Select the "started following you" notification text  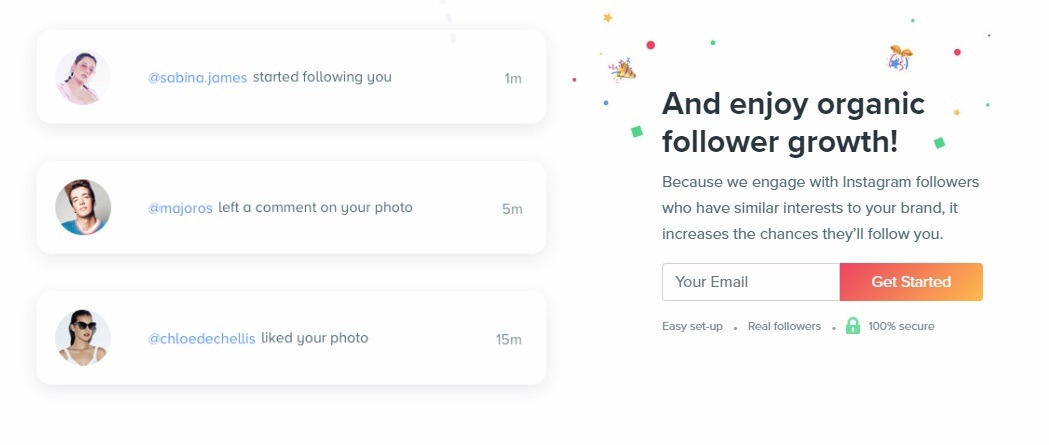[322, 77]
